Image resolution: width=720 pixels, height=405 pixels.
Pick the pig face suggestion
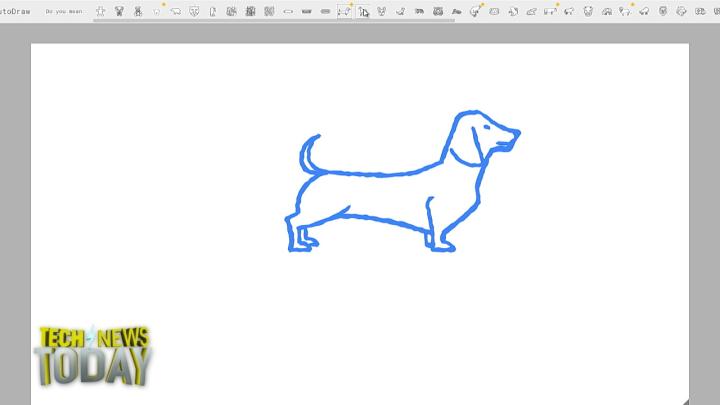494,11
